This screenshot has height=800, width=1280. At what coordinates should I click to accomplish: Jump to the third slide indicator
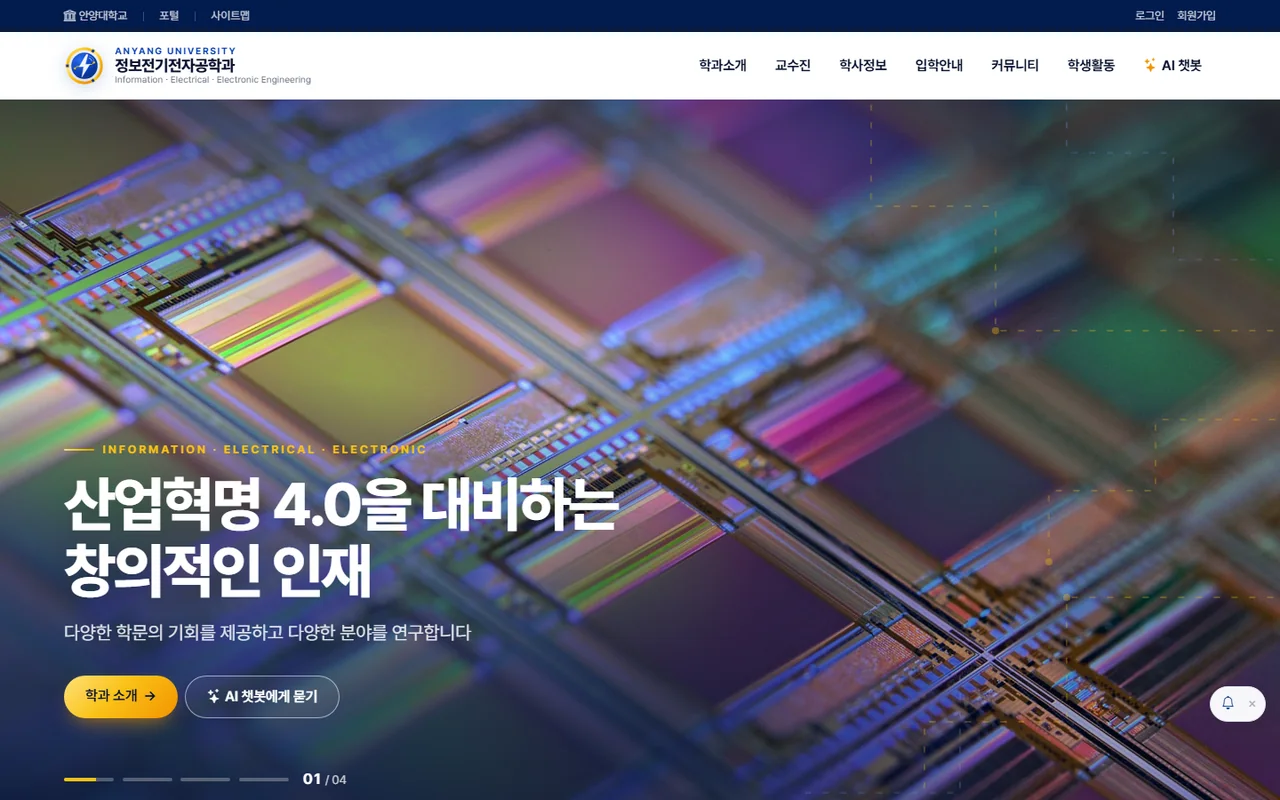pos(205,779)
